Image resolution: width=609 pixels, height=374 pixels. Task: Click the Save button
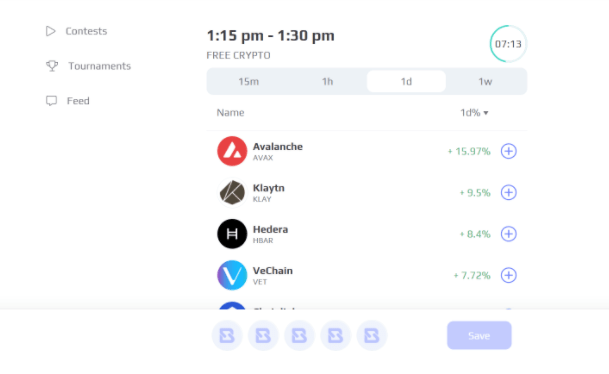tap(479, 335)
